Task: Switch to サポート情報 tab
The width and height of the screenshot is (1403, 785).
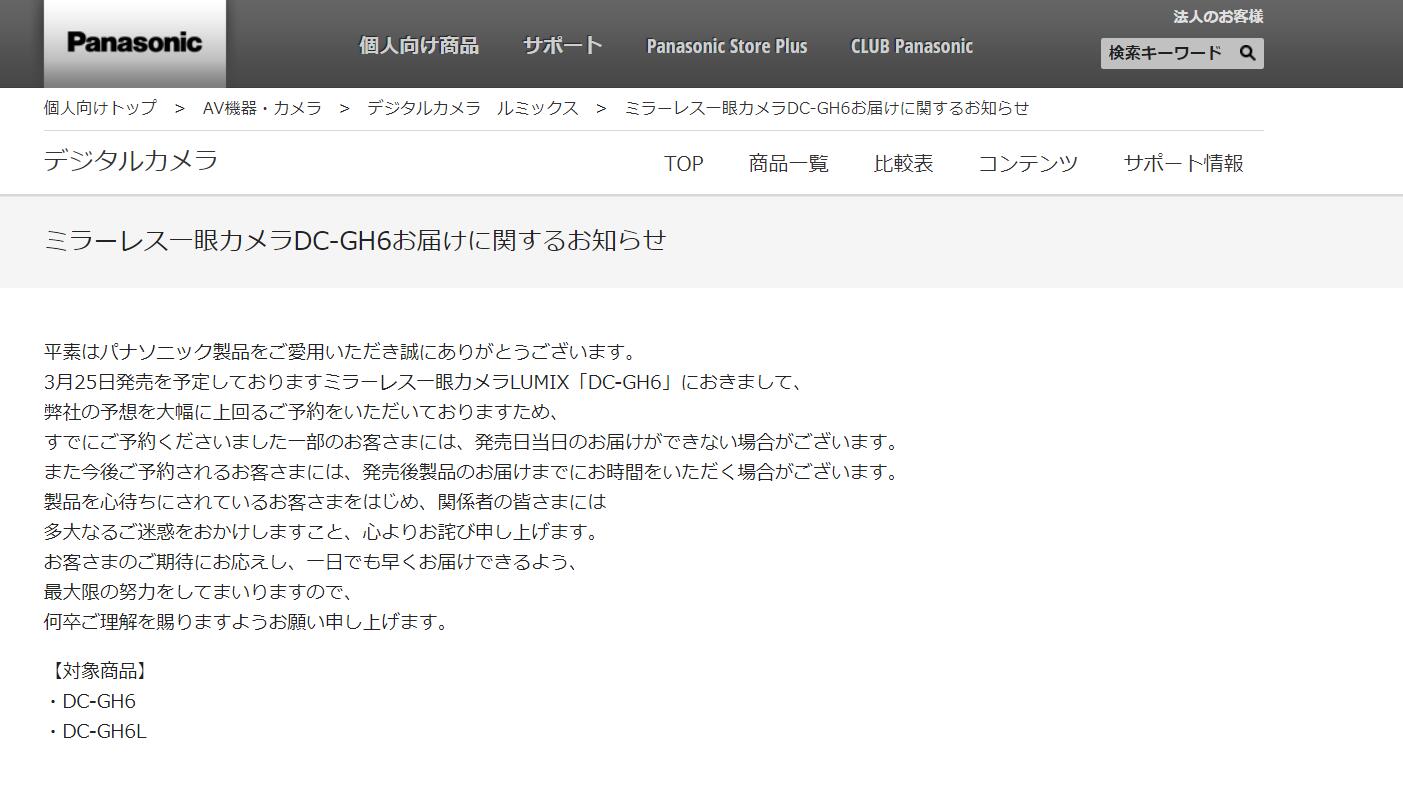Action: click(x=1183, y=163)
